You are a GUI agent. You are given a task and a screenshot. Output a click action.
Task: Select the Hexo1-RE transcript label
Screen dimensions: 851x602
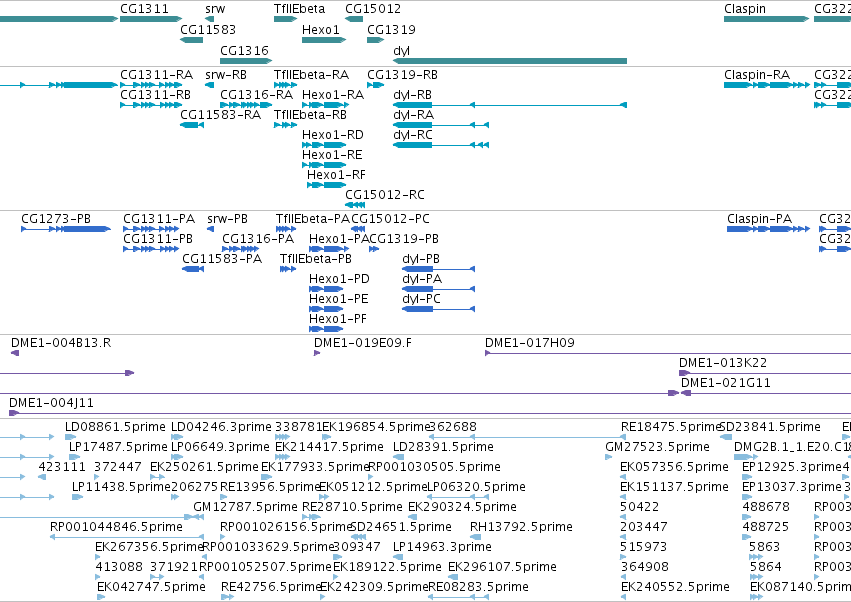(x=332, y=155)
